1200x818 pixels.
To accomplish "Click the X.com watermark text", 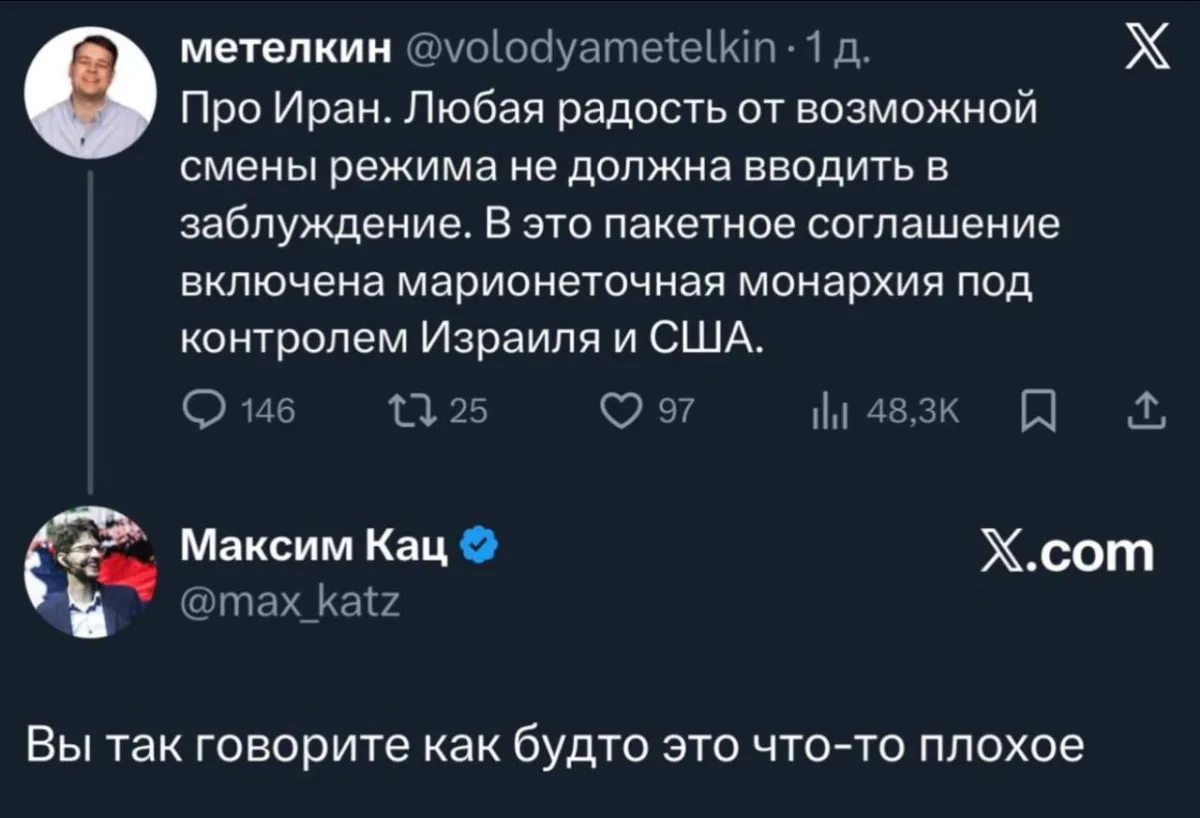I will (x=1067, y=552).
